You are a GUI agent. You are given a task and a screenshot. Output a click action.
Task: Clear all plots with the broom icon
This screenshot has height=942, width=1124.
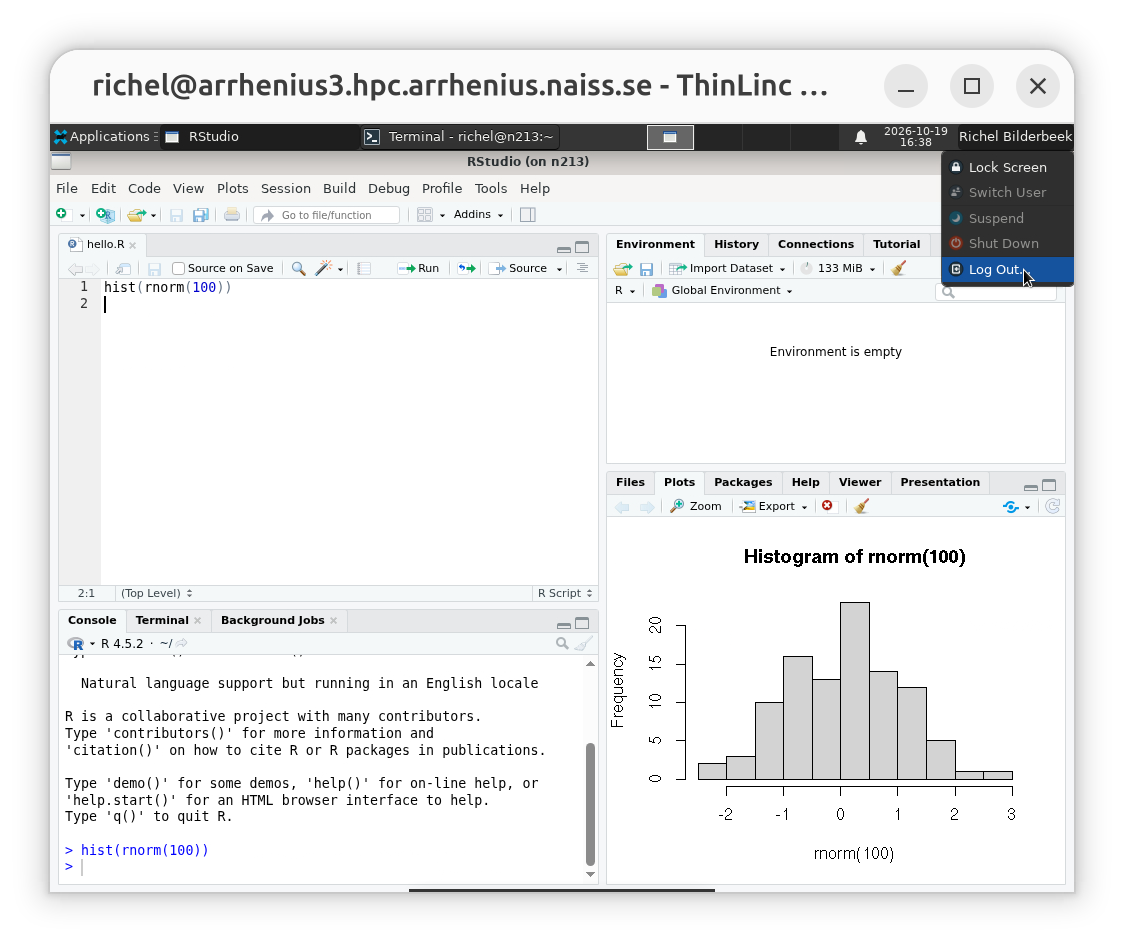point(862,506)
